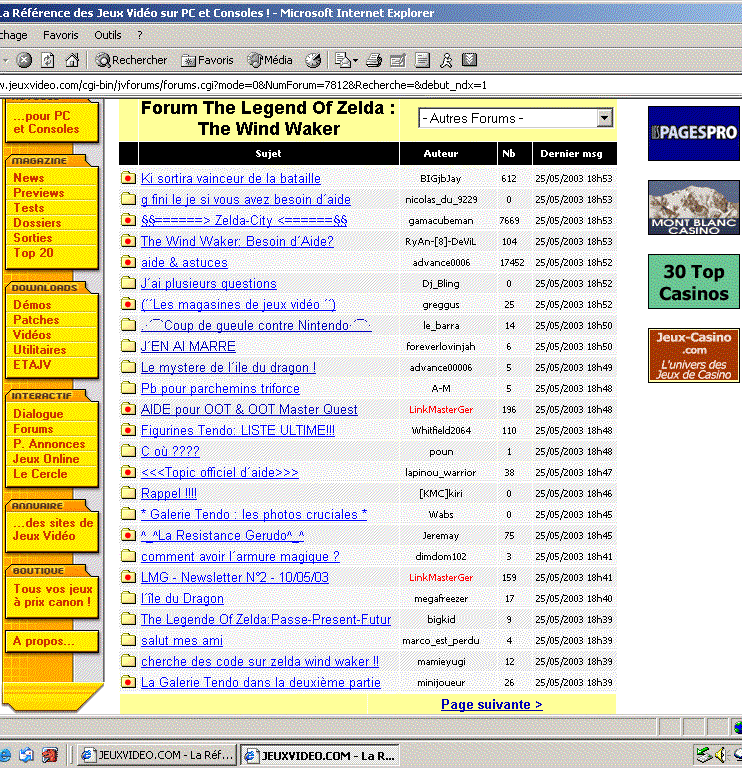This screenshot has width=742, height=768.
Task: Open the Autres Forums dropdown arrow
Action: (605, 118)
